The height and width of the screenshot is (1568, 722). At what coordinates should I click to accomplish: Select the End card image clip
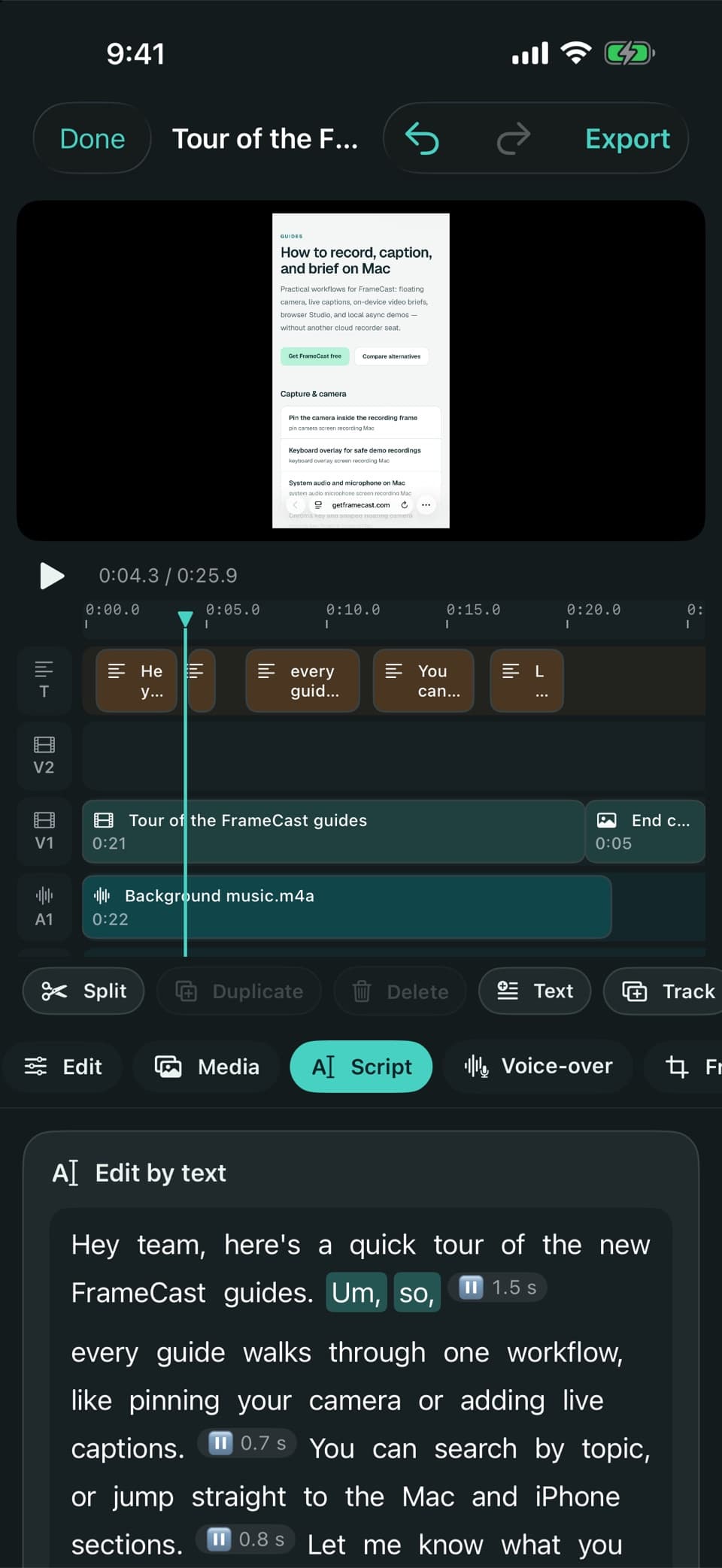pyautogui.click(x=645, y=831)
